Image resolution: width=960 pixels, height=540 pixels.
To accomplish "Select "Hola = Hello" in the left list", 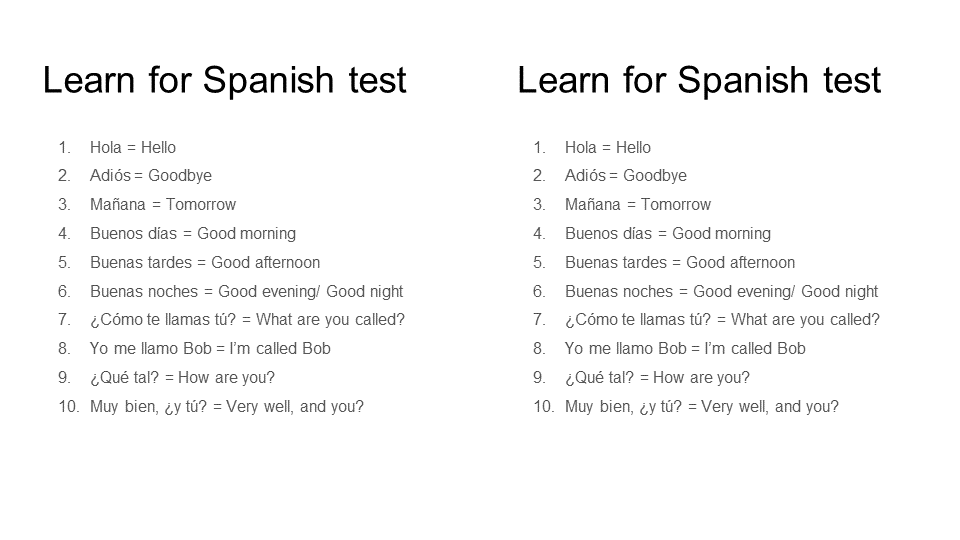I will [x=133, y=148].
